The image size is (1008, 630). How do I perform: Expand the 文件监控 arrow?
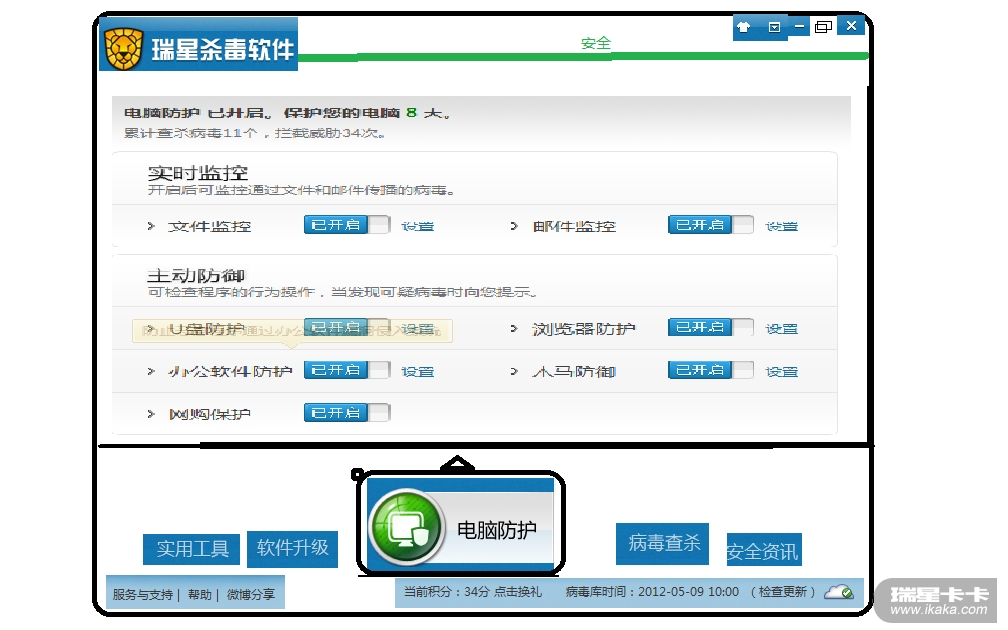[x=151, y=226]
